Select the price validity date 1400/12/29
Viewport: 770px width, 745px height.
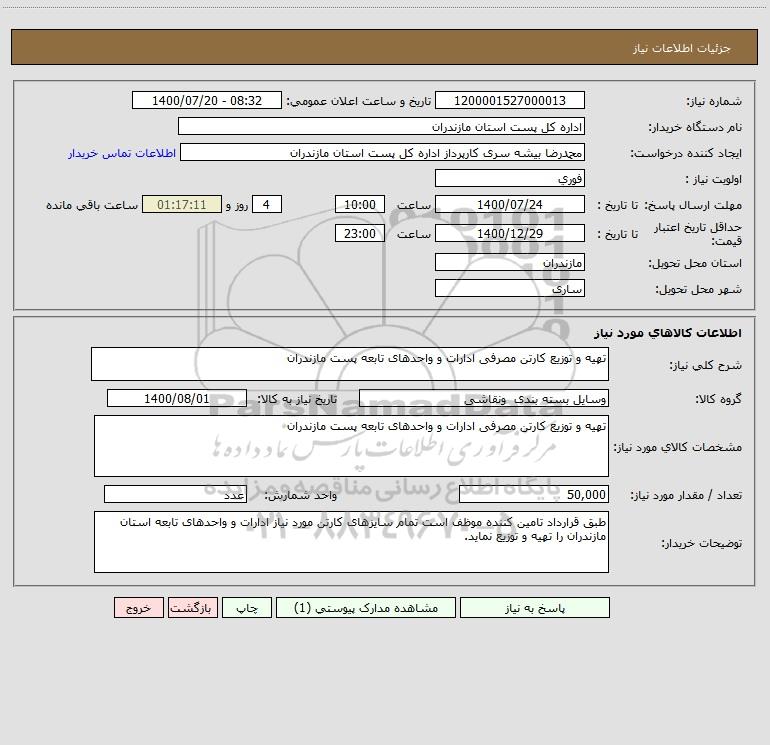point(510,233)
